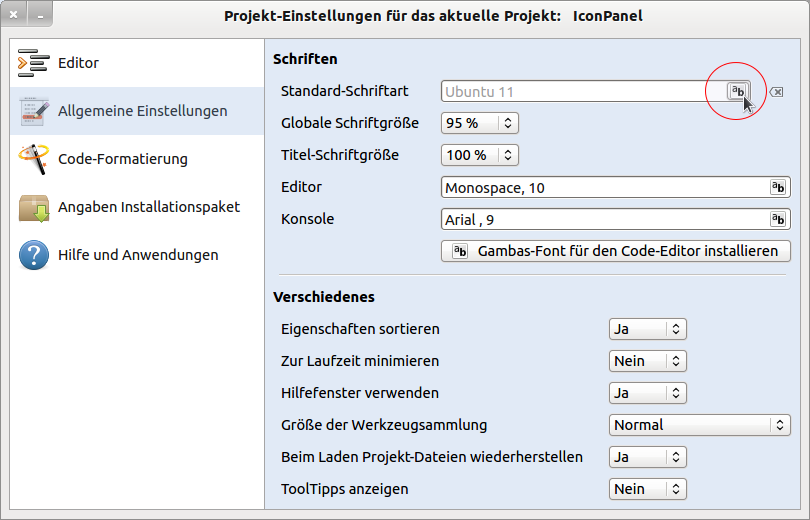Click the Allgemeine Einstellungen clipboard icon

tap(33, 111)
